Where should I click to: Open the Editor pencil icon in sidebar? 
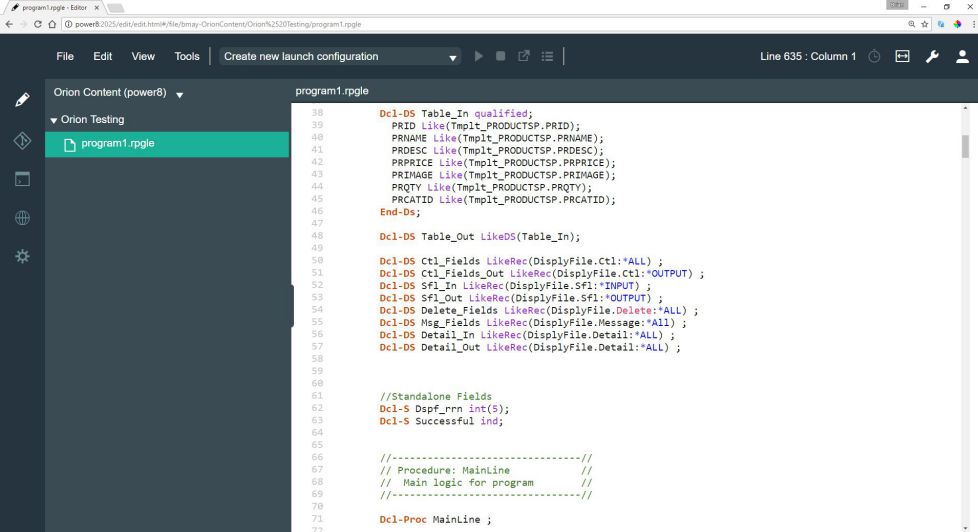tap(22, 100)
